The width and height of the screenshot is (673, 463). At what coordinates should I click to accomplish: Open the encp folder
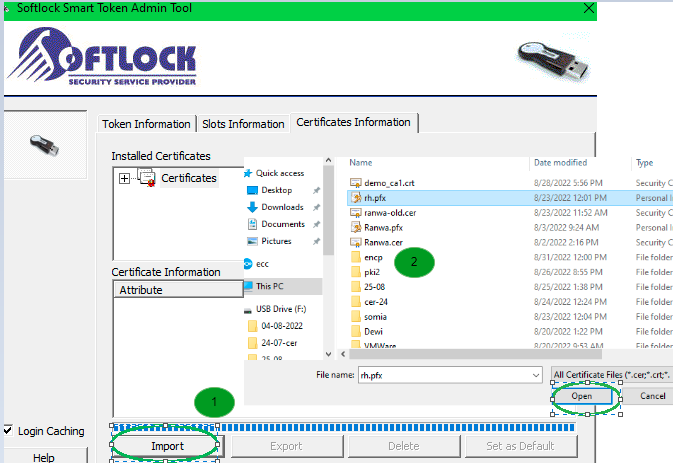(x=374, y=257)
